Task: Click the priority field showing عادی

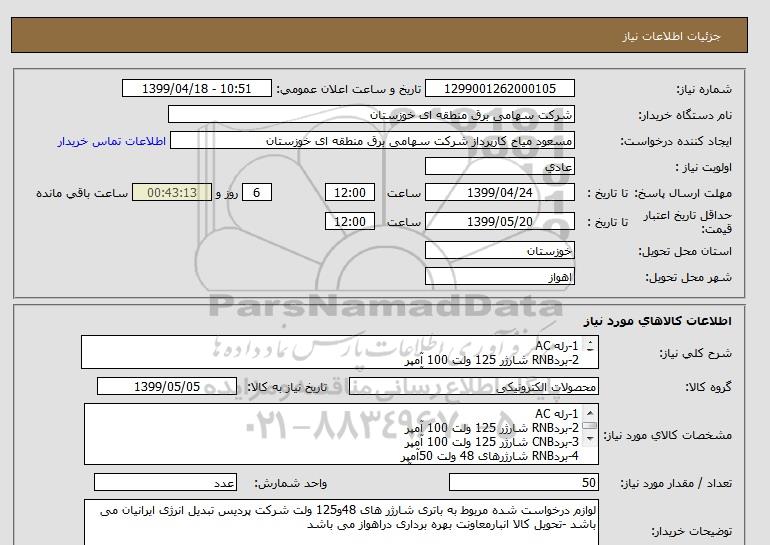Action: (x=499, y=166)
